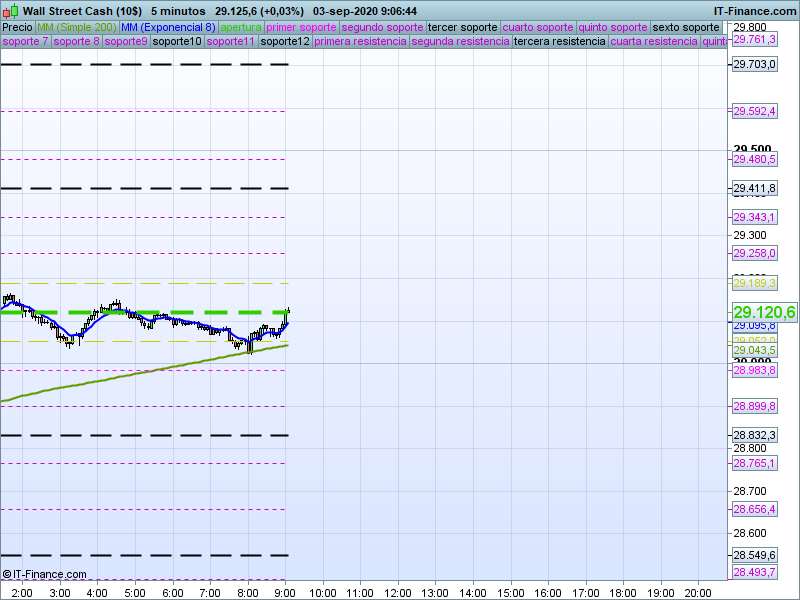Click the soporte10 indicator label
Viewport: 800px width, 600px height.
pos(177,42)
